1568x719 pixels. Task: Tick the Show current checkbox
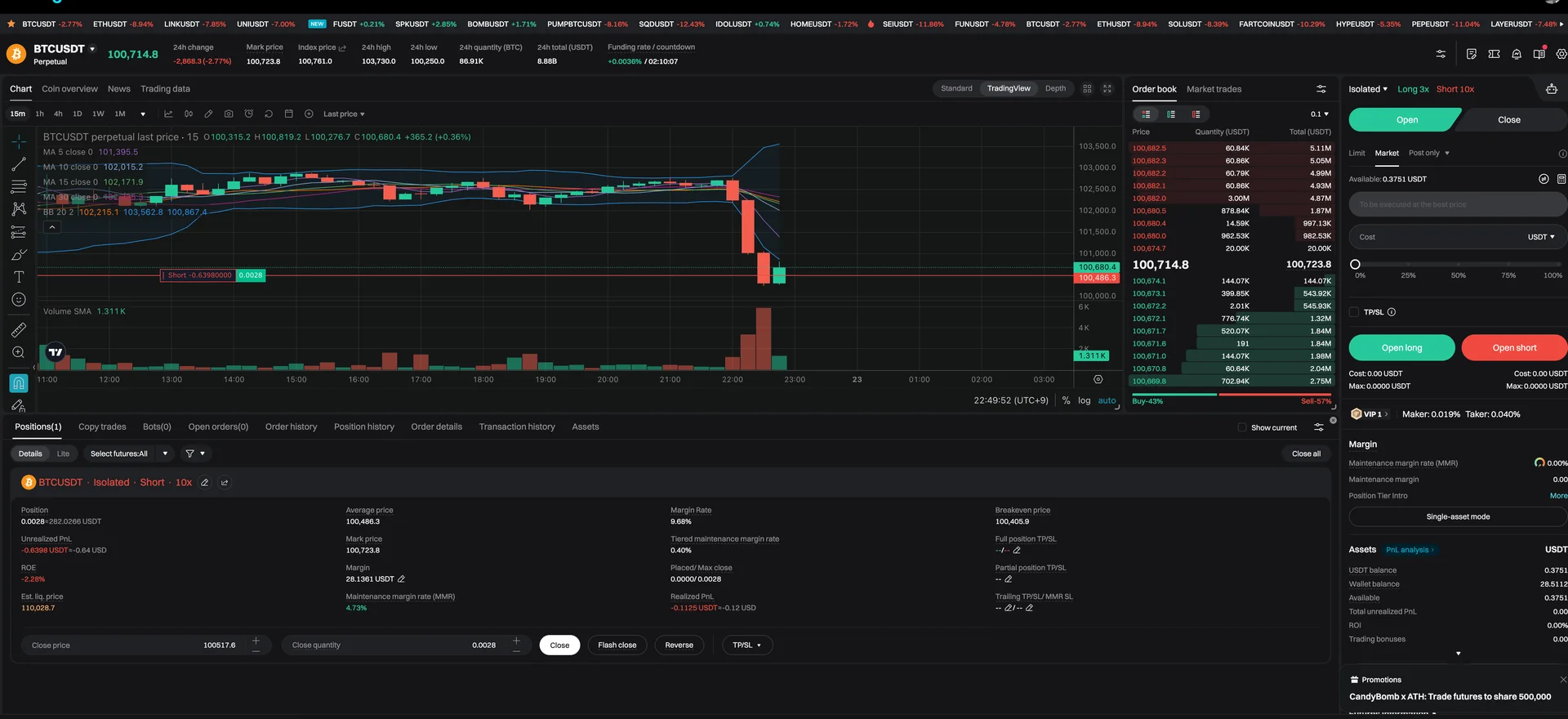[x=1242, y=427]
